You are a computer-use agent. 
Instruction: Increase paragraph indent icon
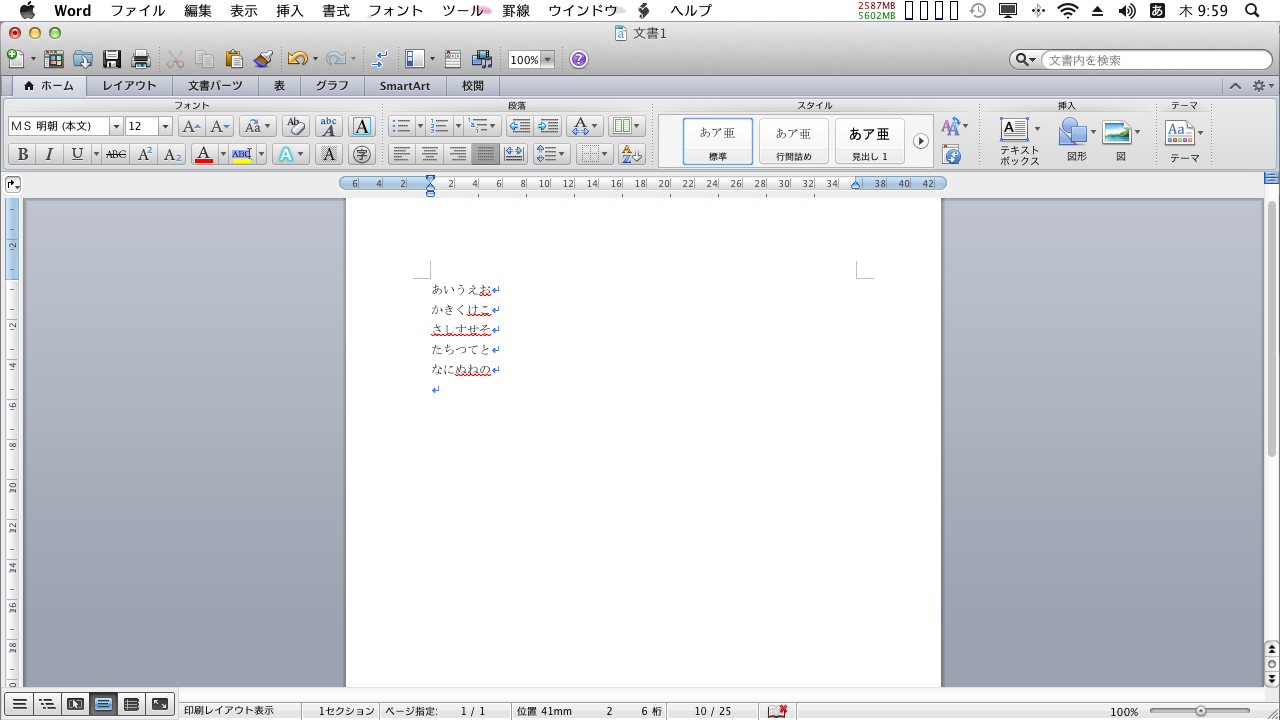point(548,126)
